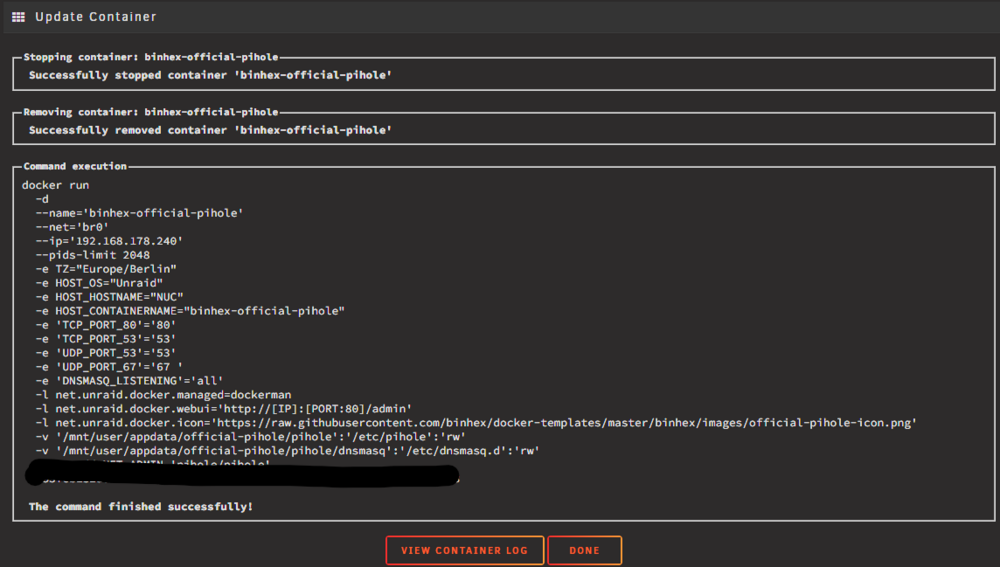
Task: Click the net.unraid.docker.icon URL line
Action: click(x=476, y=423)
